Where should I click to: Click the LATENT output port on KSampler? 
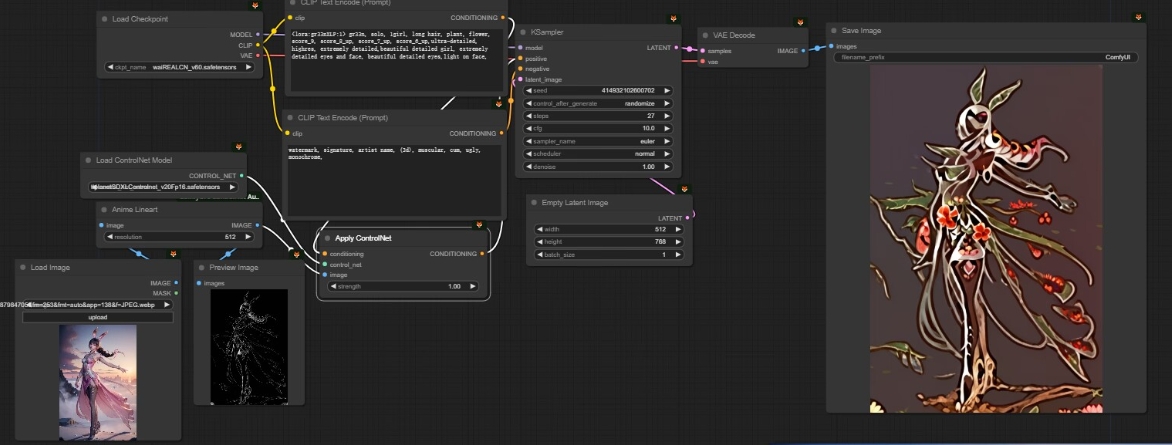pos(676,47)
